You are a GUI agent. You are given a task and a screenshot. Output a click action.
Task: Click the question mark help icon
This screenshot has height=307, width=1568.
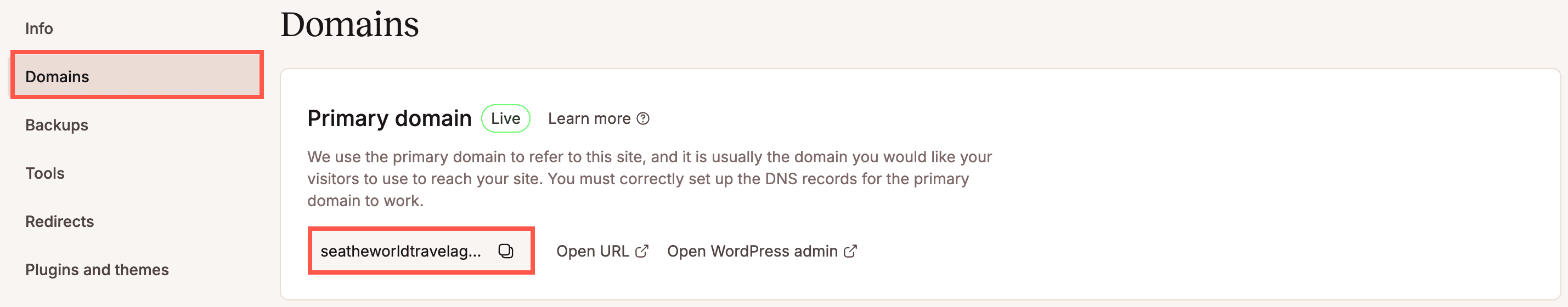[x=643, y=118]
